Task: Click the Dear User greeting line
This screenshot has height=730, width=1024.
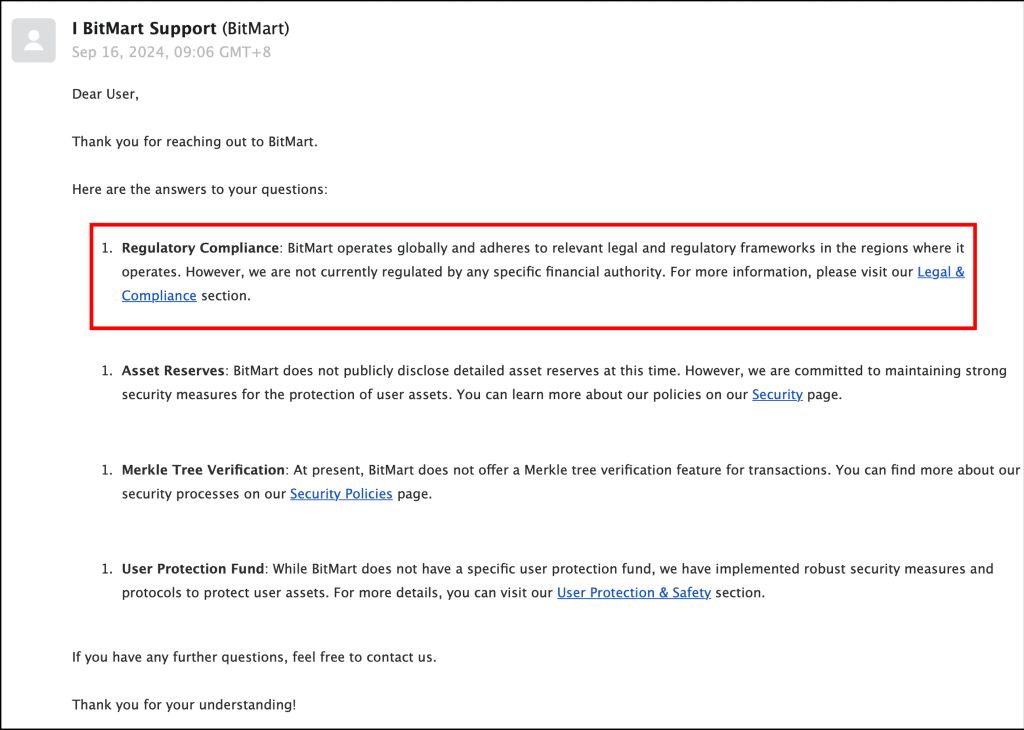Action: (105, 94)
